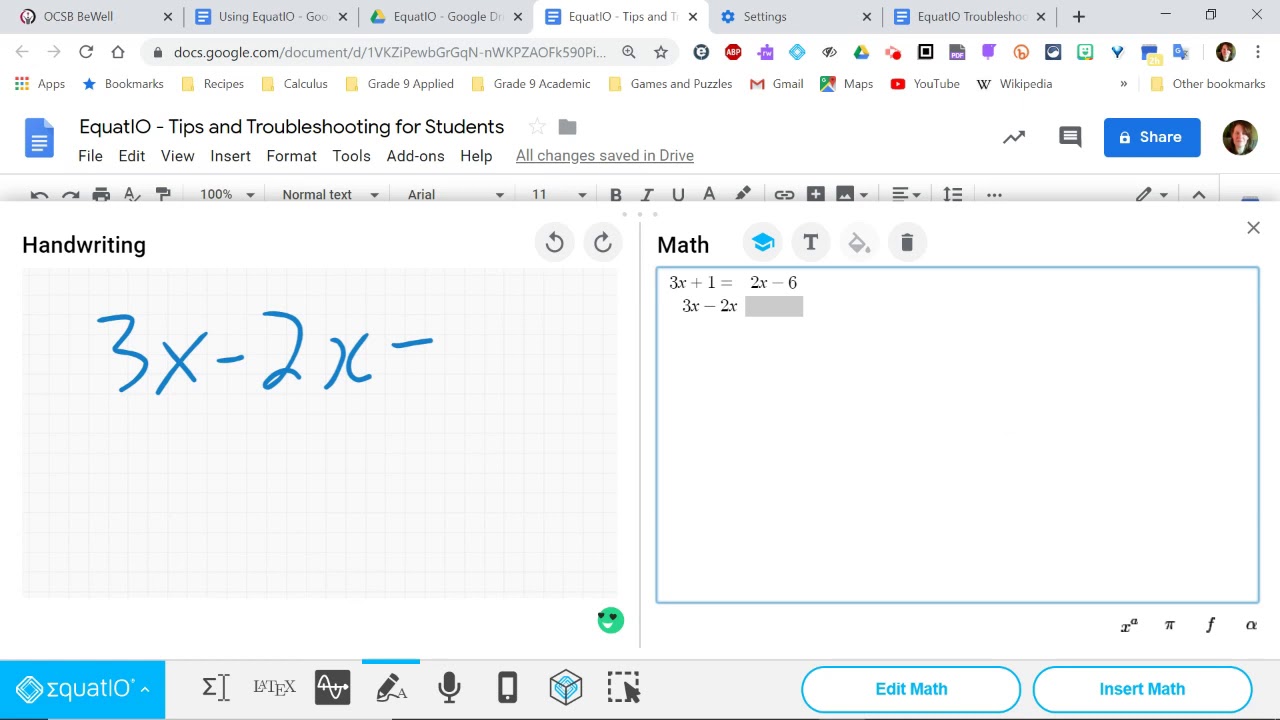Open the Insert menu
The width and height of the screenshot is (1280, 720).
click(230, 156)
